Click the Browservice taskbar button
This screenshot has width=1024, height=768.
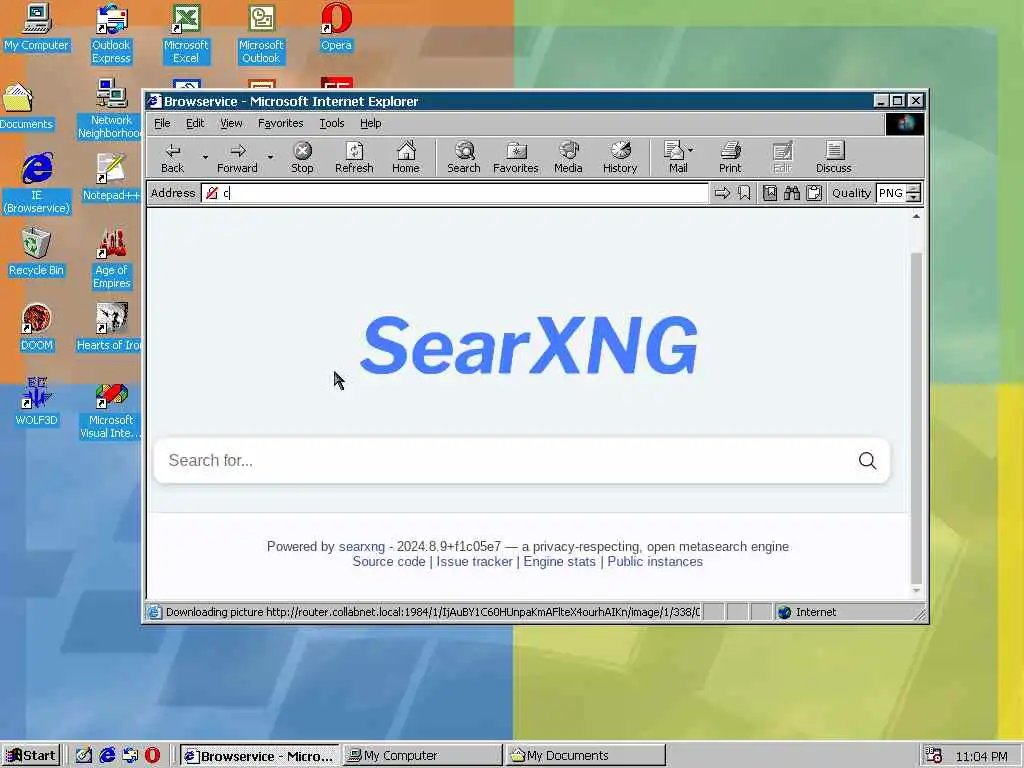tap(259, 756)
